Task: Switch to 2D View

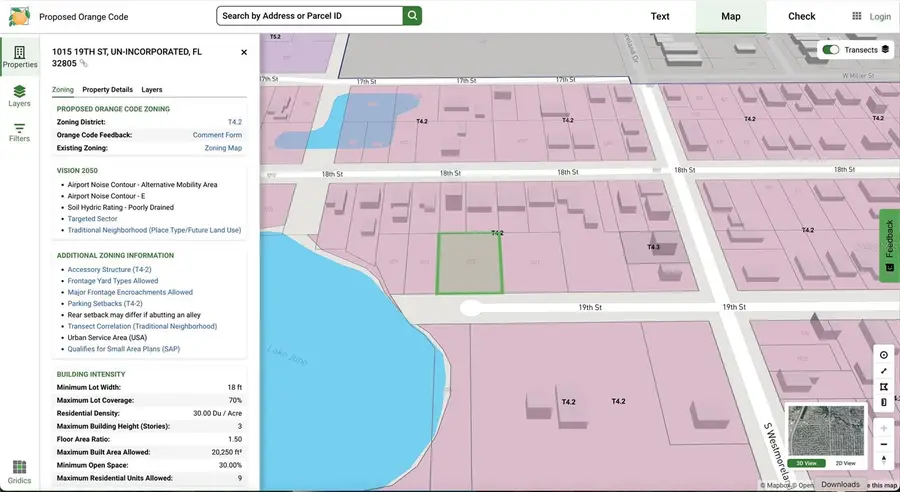Action: click(845, 463)
